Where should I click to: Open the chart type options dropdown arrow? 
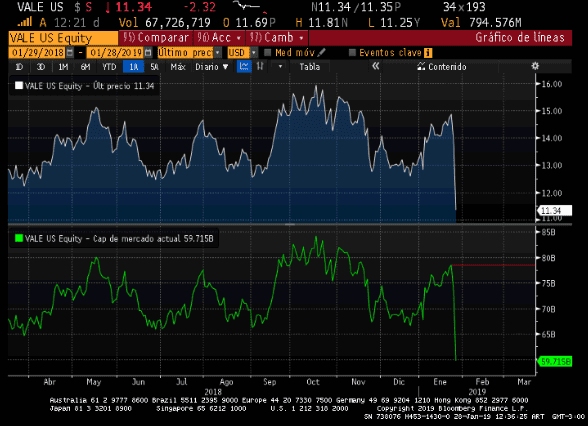(280, 67)
